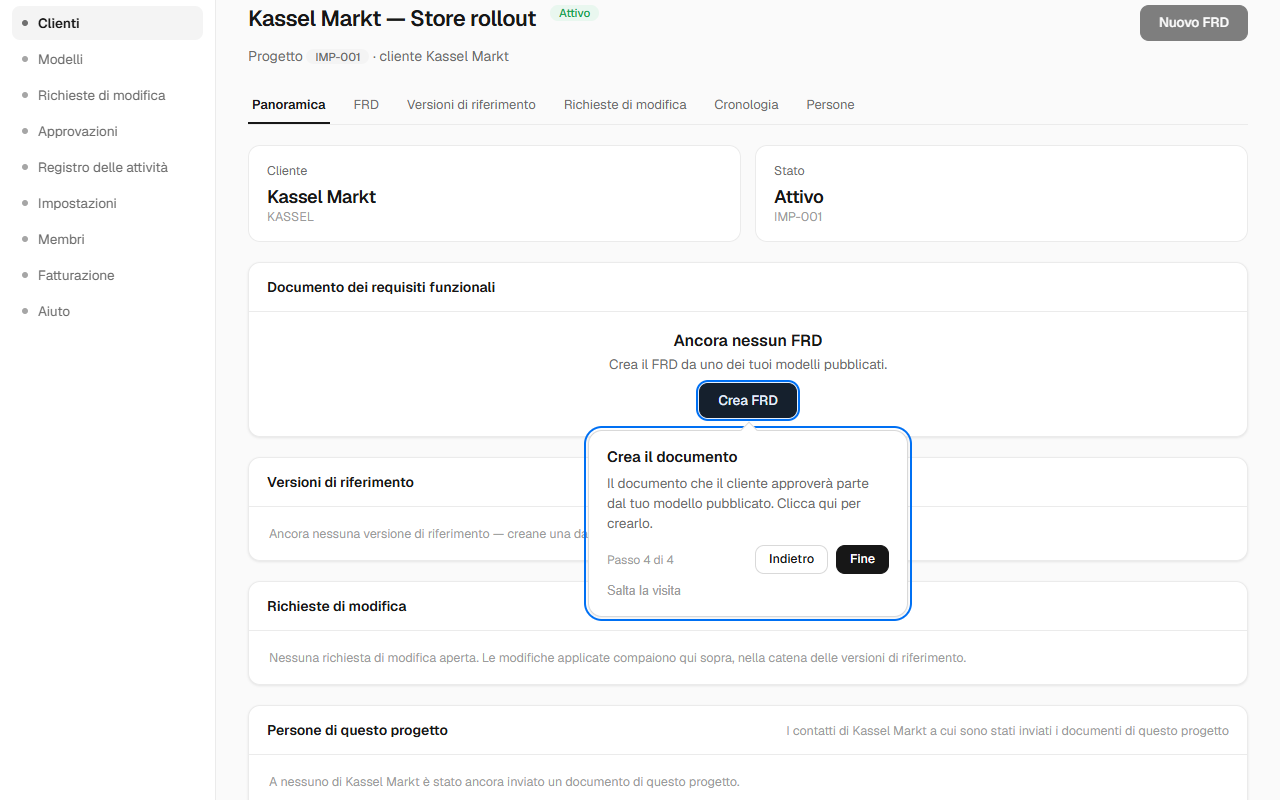Viewport: 1280px width, 800px height.
Task: Select the Cronologia tab
Action: (x=746, y=105)
